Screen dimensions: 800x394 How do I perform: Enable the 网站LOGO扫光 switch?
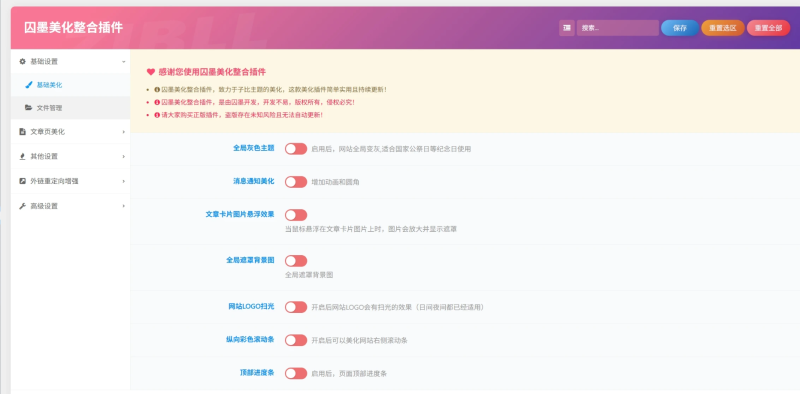[296, 307]
